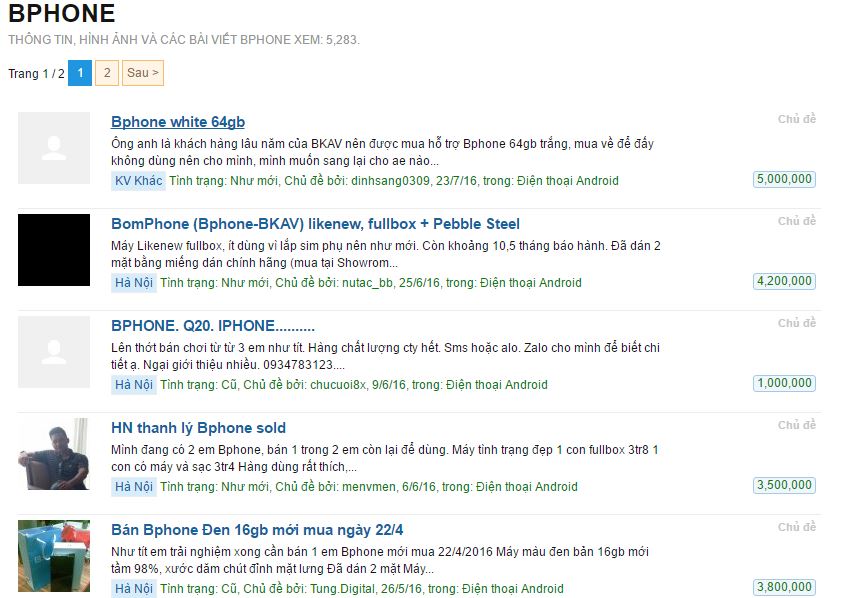The height and width of the screenshot is (598, 842).
Task: Click the 5,000,000 price tag
Action: [785, 177]
